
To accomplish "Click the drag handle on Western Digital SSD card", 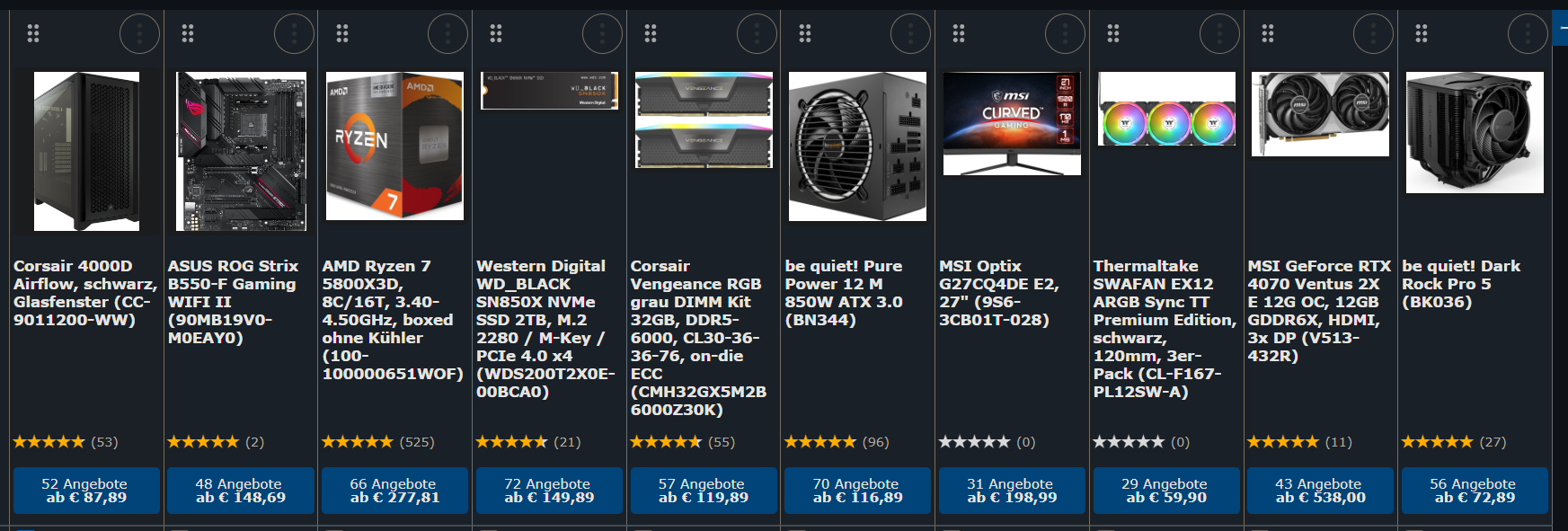I will coord(496,34).
